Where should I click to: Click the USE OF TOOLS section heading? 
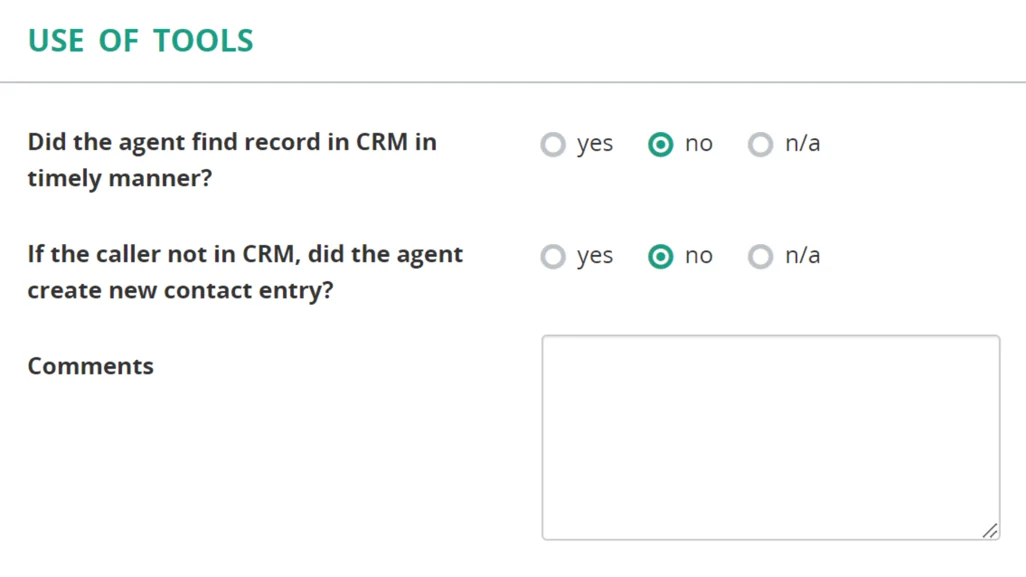[140, 40]
